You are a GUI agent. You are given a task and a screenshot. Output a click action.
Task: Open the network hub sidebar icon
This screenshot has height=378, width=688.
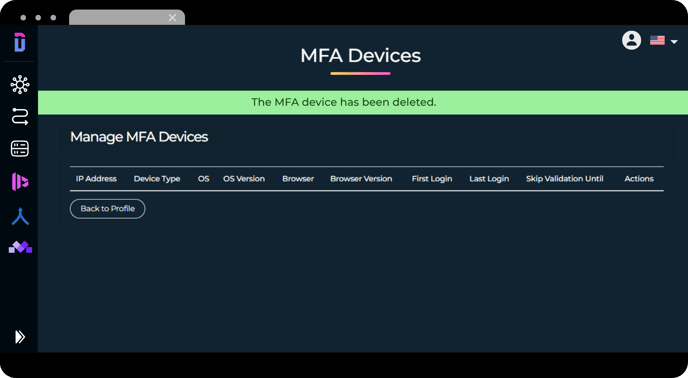(x=20, y=84)
